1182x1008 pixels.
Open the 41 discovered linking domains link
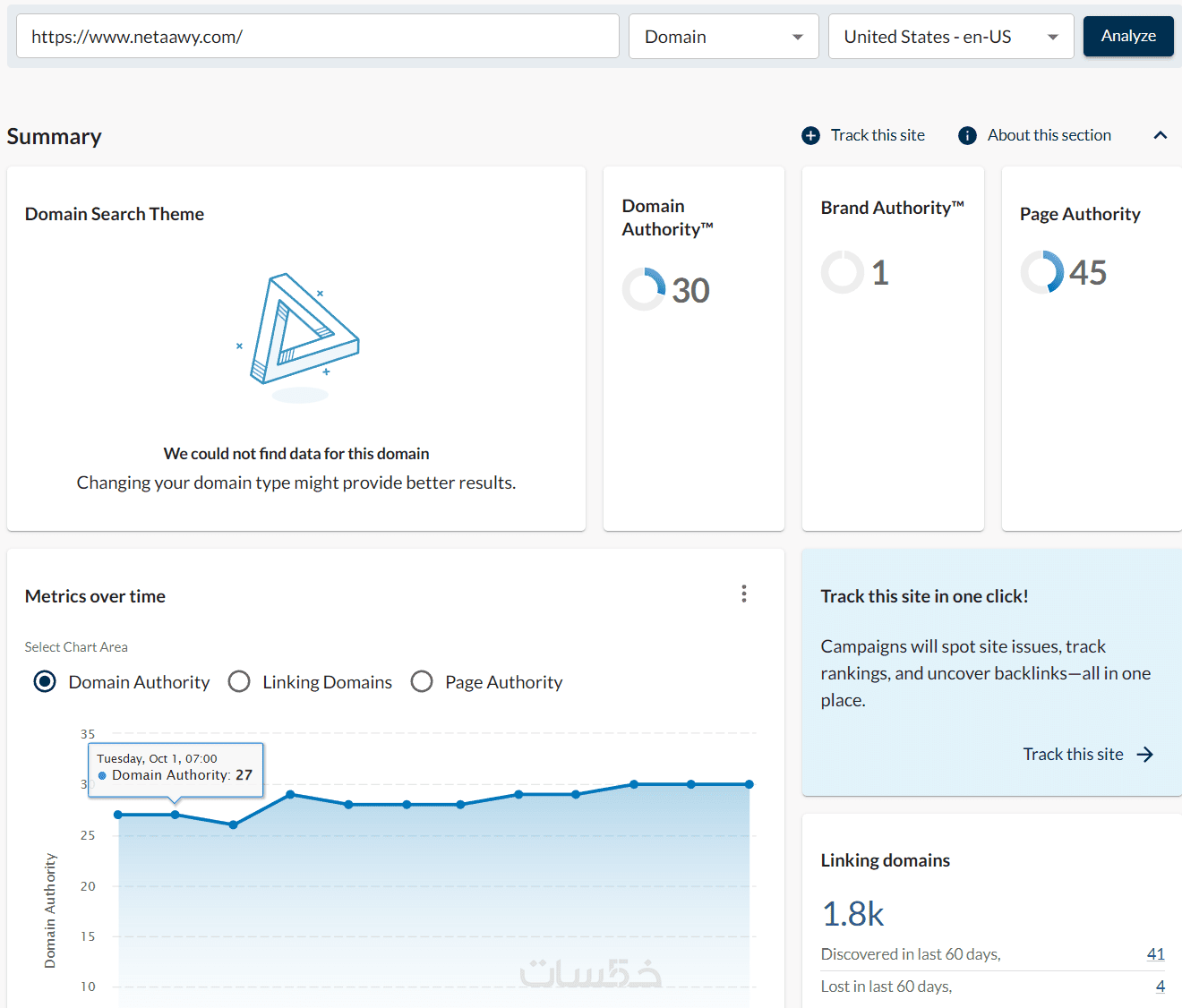pos(1155,954)
